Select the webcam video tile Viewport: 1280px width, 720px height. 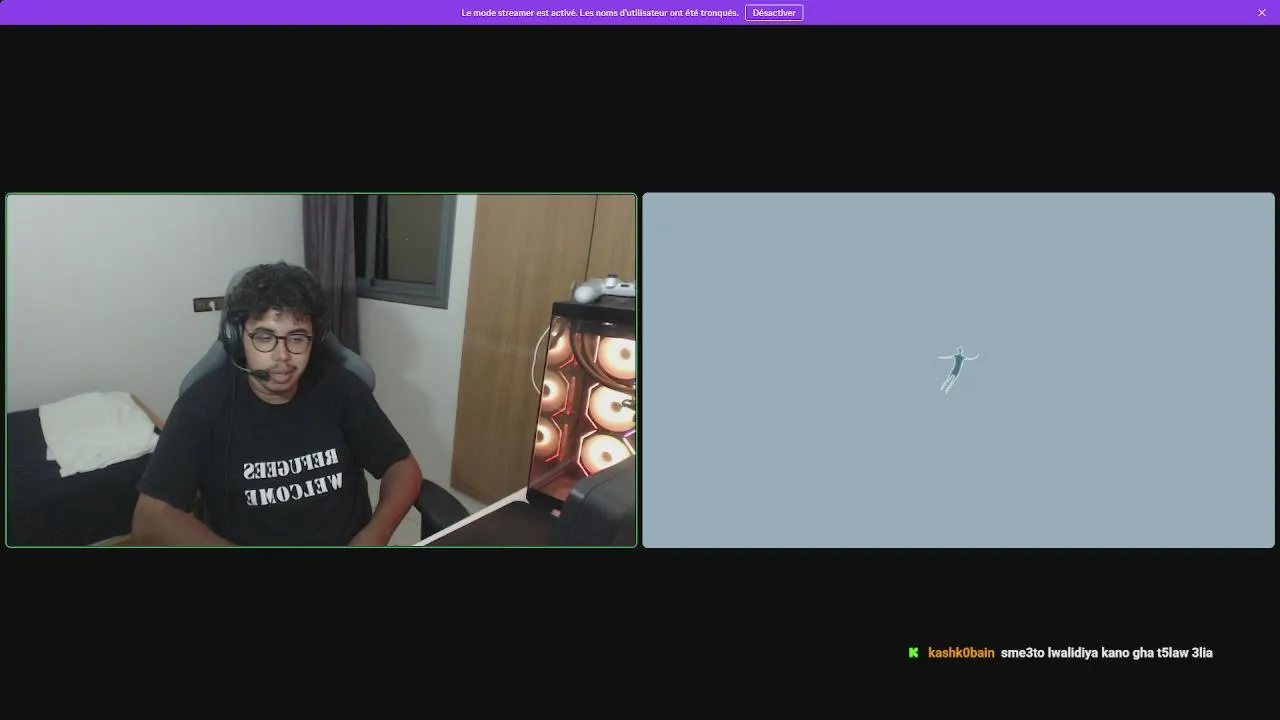pos(321,370)
